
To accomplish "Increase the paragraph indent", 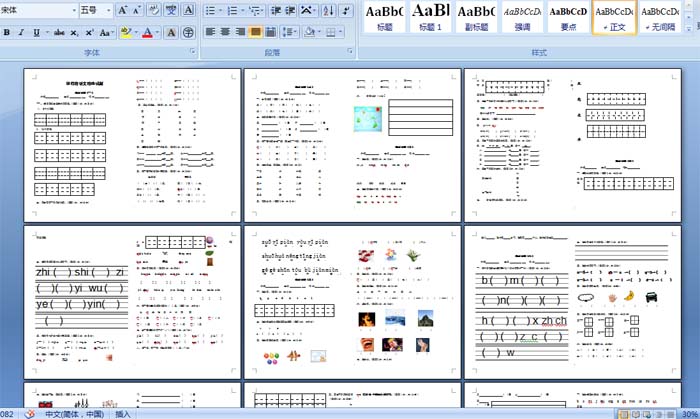I will pyautogui.click(x=290, y=11).
